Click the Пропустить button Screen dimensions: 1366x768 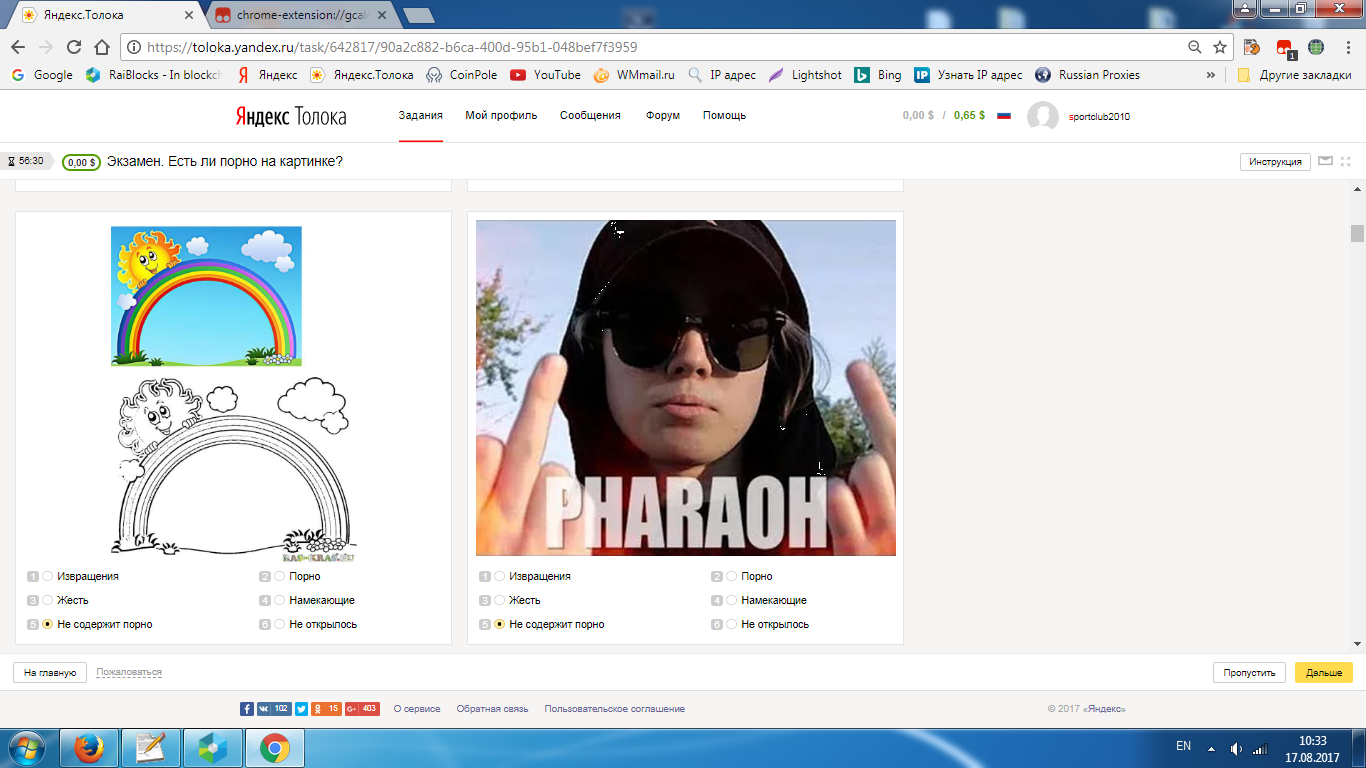click(x=1249, y=673)
